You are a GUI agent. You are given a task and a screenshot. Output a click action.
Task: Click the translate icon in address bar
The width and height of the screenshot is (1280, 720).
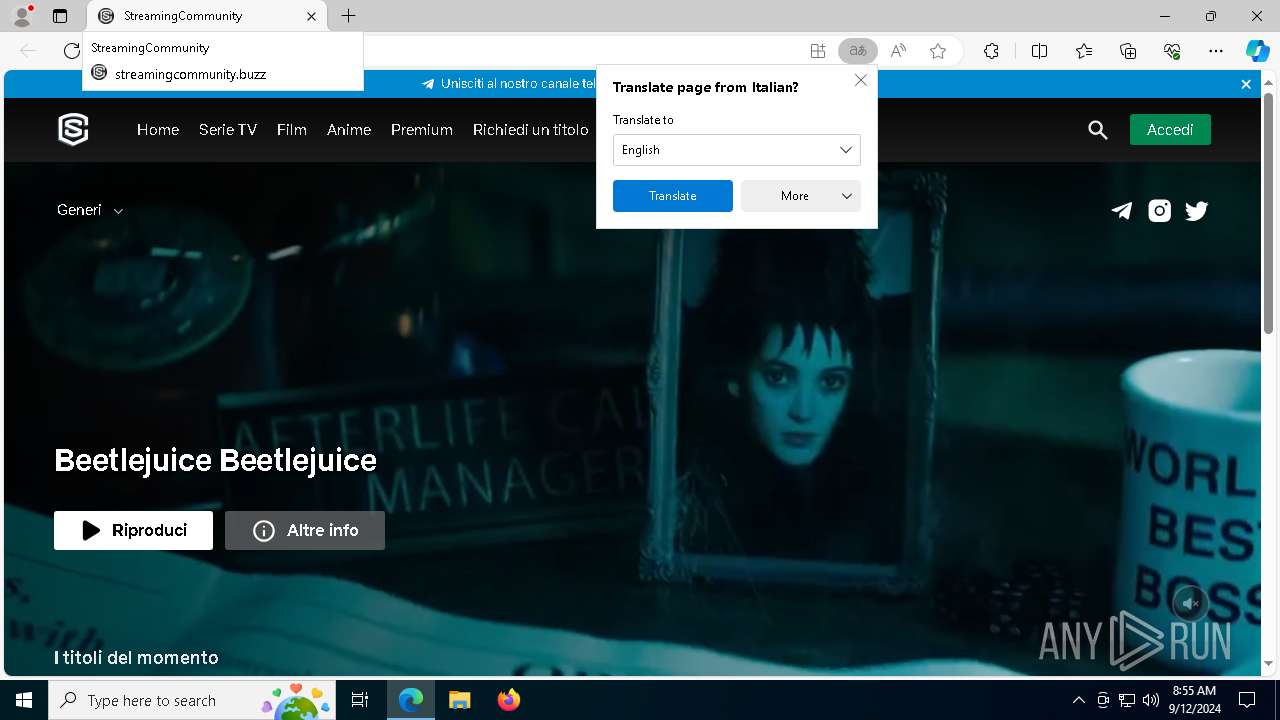(x=858, y=51)
